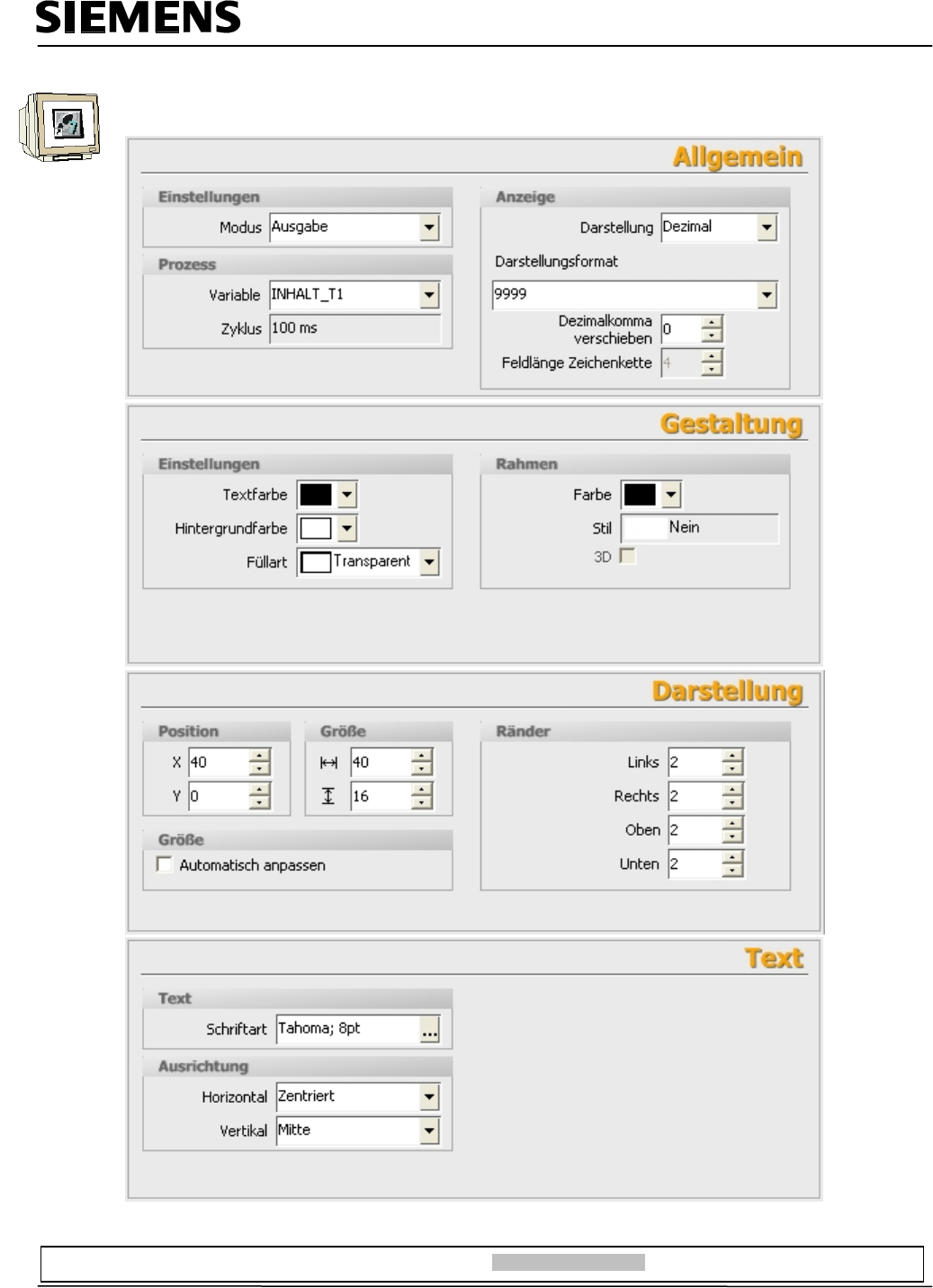
Task: Click the width arrows icon in Größe
Action: [328, 763]
